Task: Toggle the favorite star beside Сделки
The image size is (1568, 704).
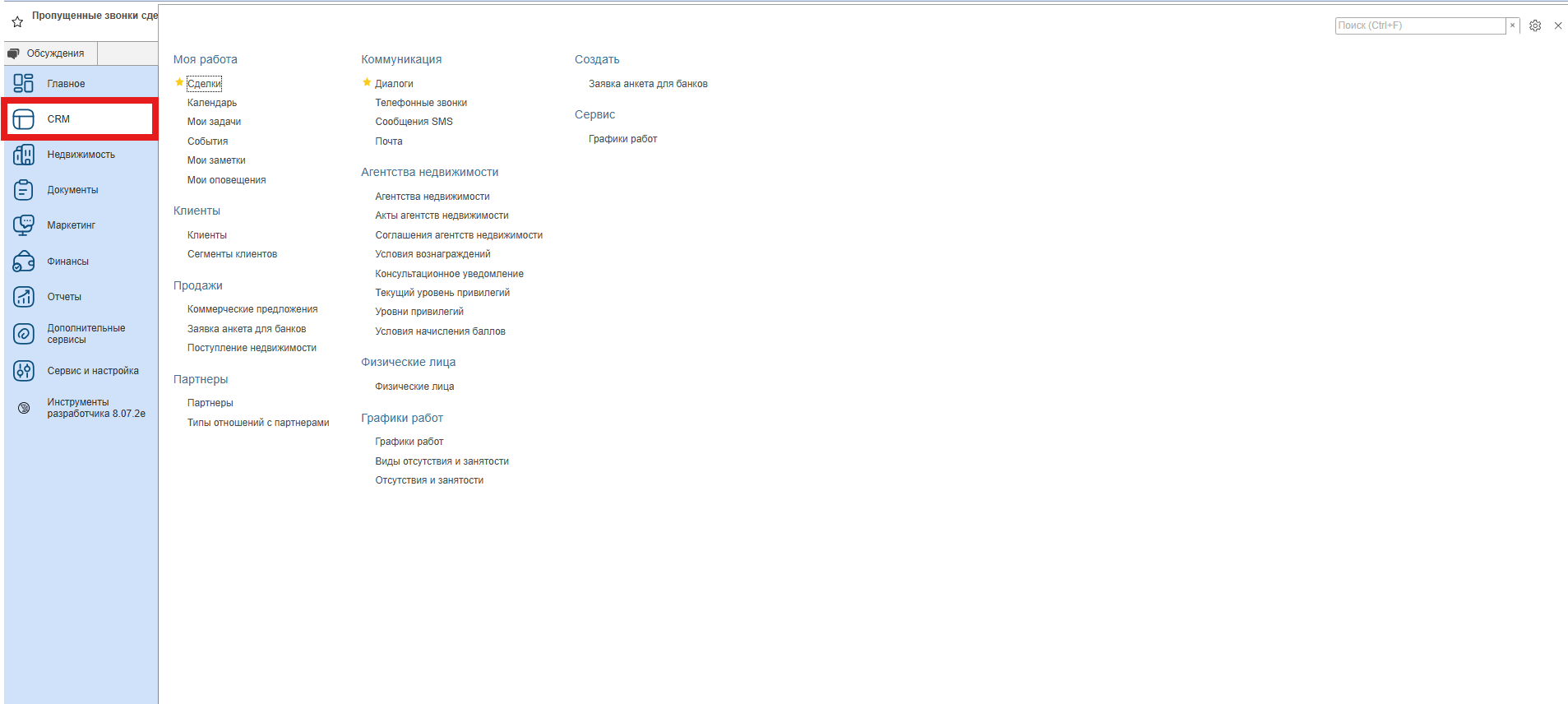Action: click(x=179, y=83)
